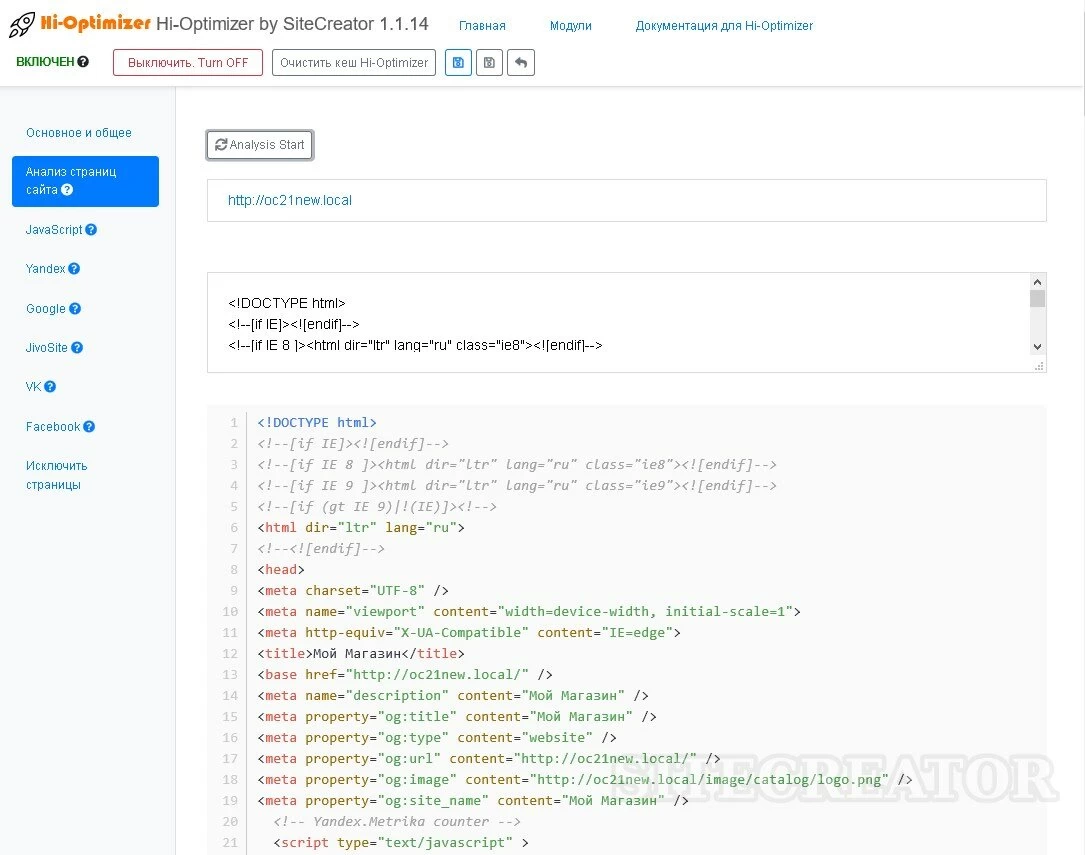
Task: Switch to the Google tab
Action: pyautogui.click(x=46, y=309)
